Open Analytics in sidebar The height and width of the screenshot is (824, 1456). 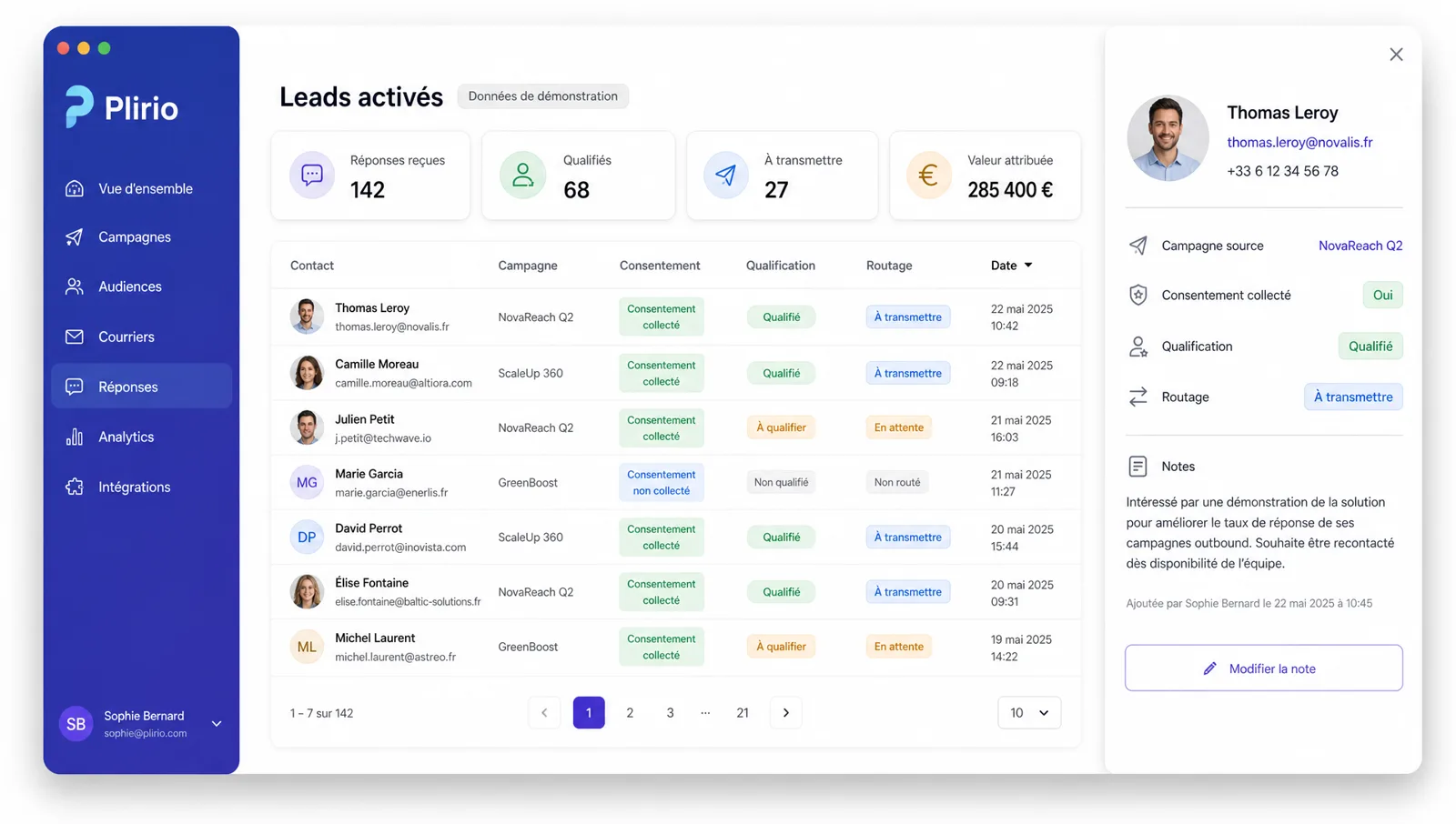[141, 437]
